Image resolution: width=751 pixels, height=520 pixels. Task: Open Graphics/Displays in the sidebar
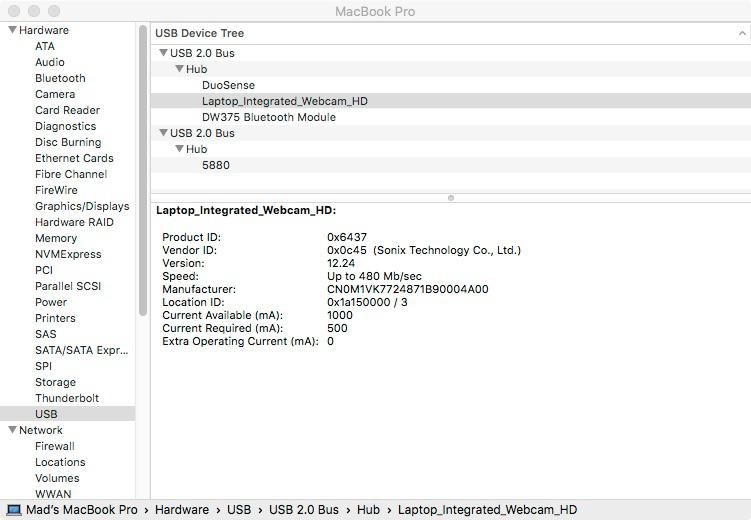(x=82, y=206)
